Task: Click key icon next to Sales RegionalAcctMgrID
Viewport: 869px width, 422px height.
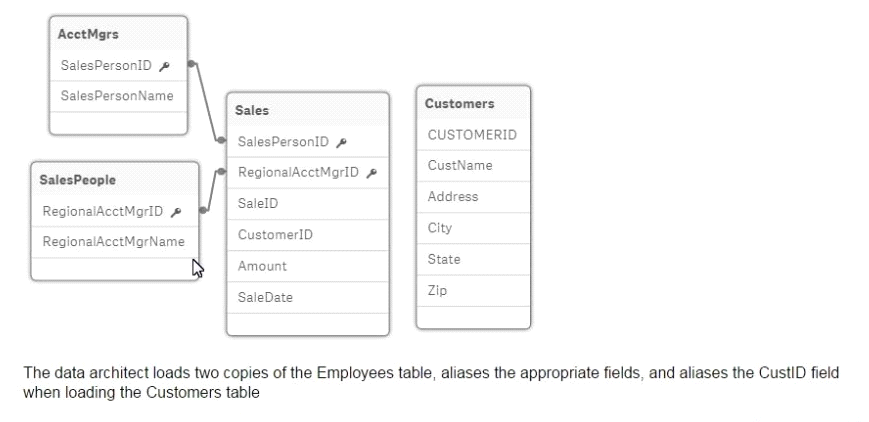Action: 371,173
